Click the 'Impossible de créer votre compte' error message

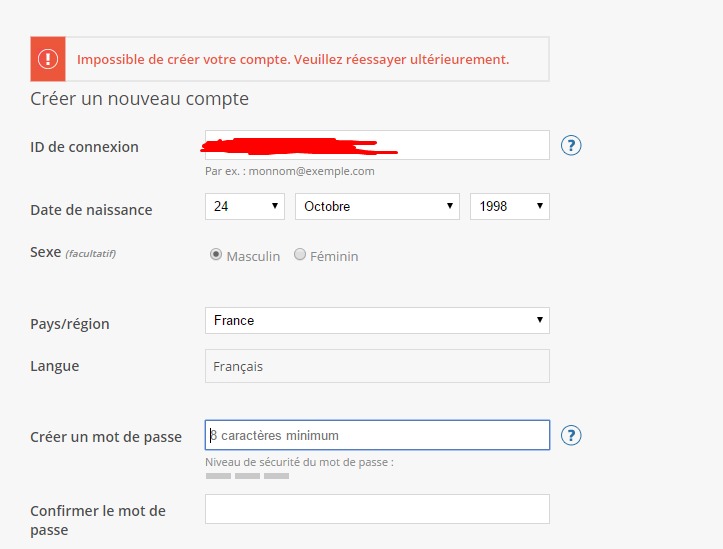tap(293, 59)
